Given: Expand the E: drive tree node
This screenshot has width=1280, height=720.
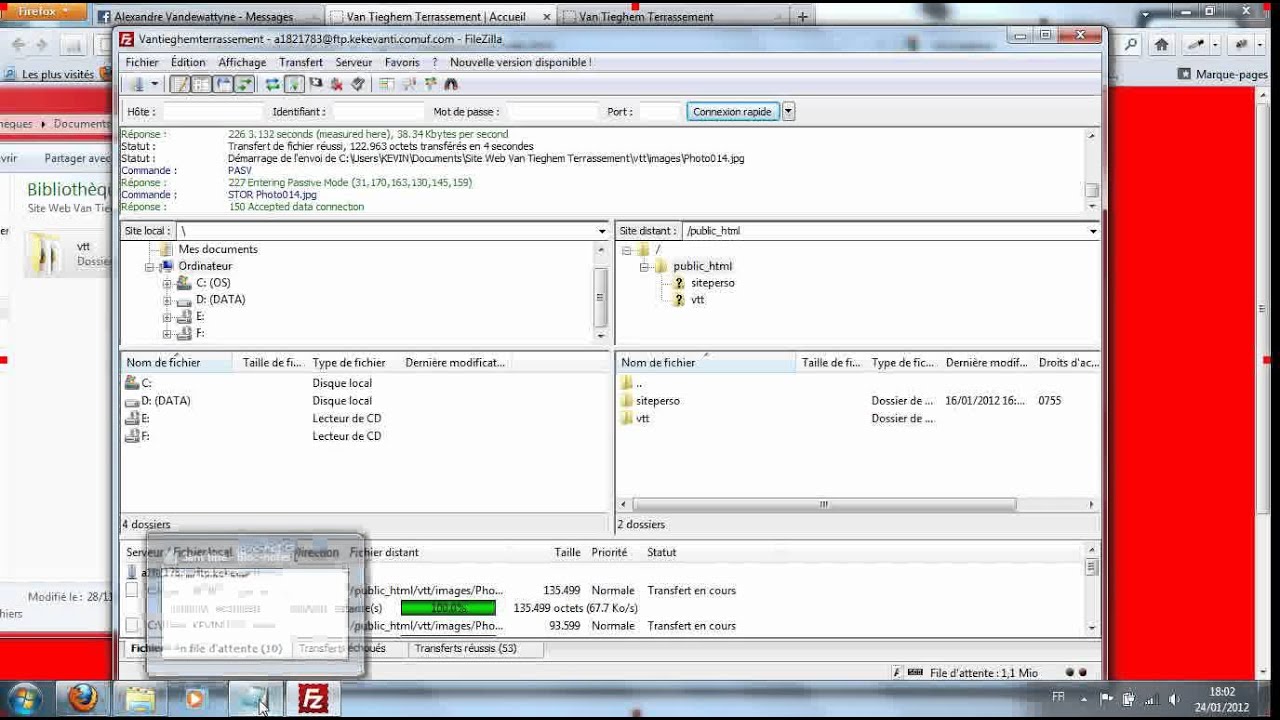Looking at the screenshot, I should tap(167, 316).
